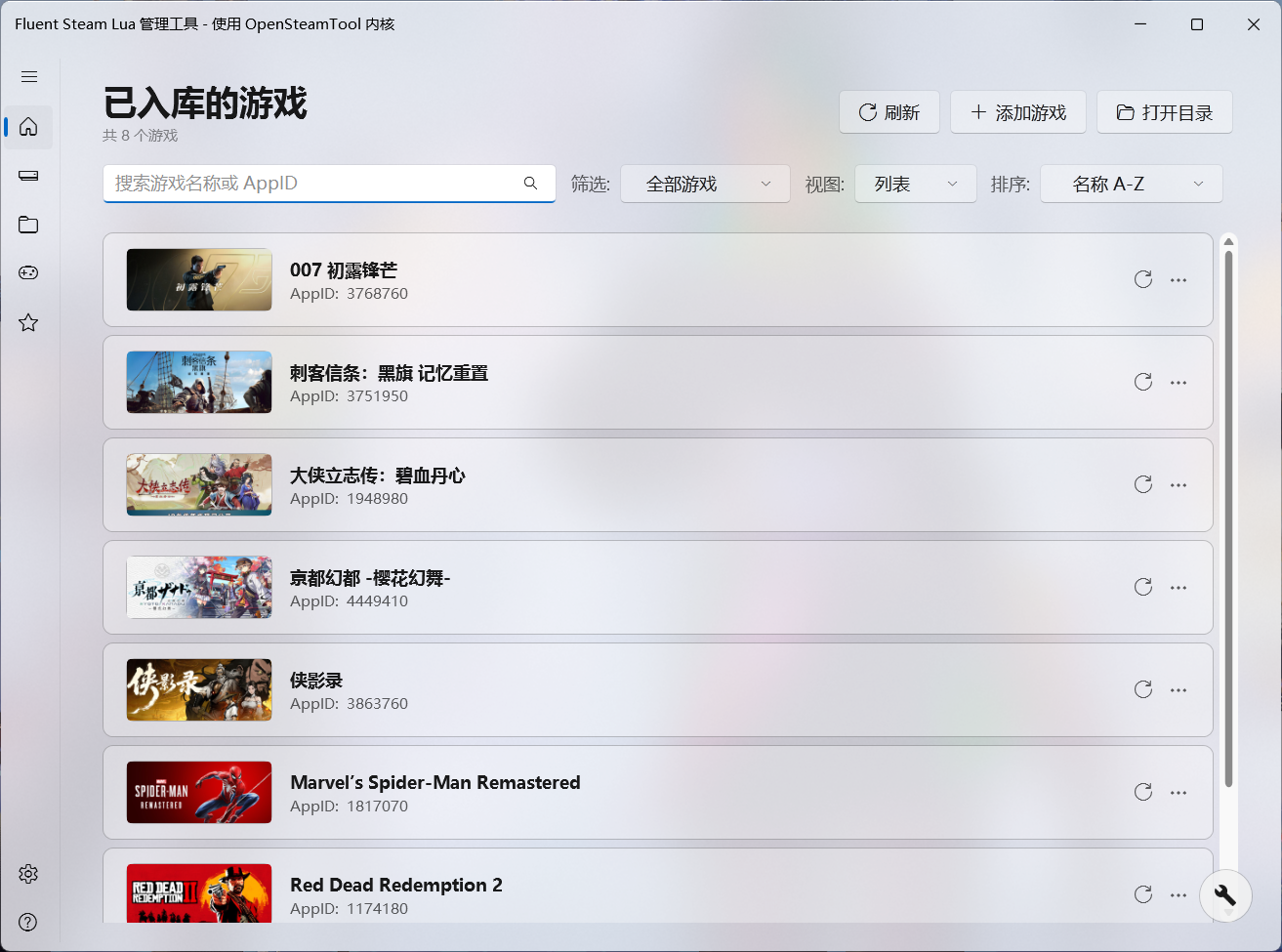Go to the Home sidebar icon
This screenshot has height=952, width=1282.
click(x=28, y=126)
